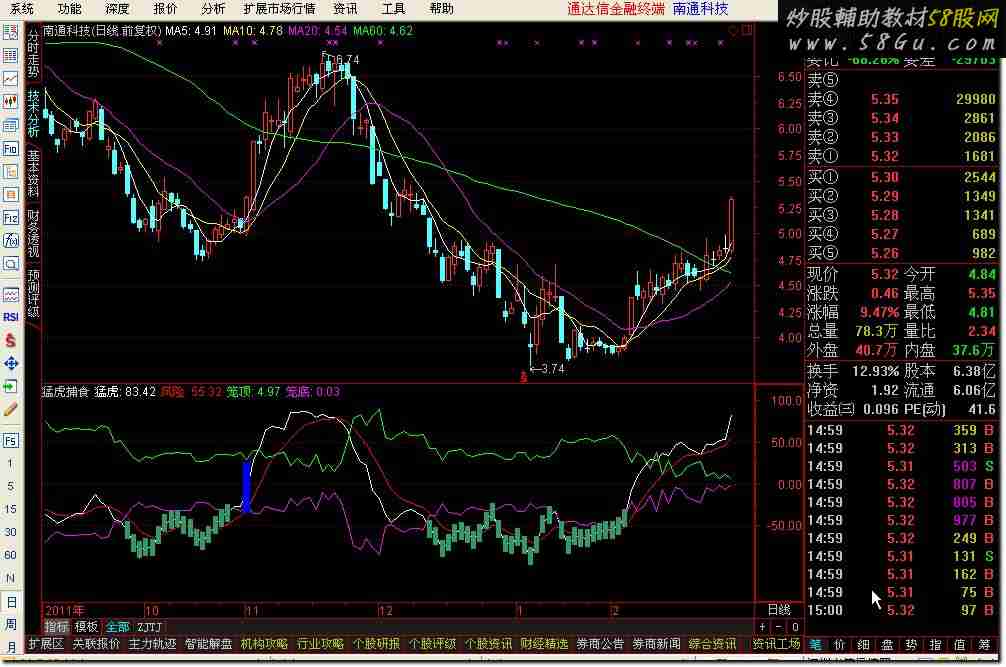The image size is (1006, 667).
Task: Click the F12 trading icon
Action: point(10,218)
